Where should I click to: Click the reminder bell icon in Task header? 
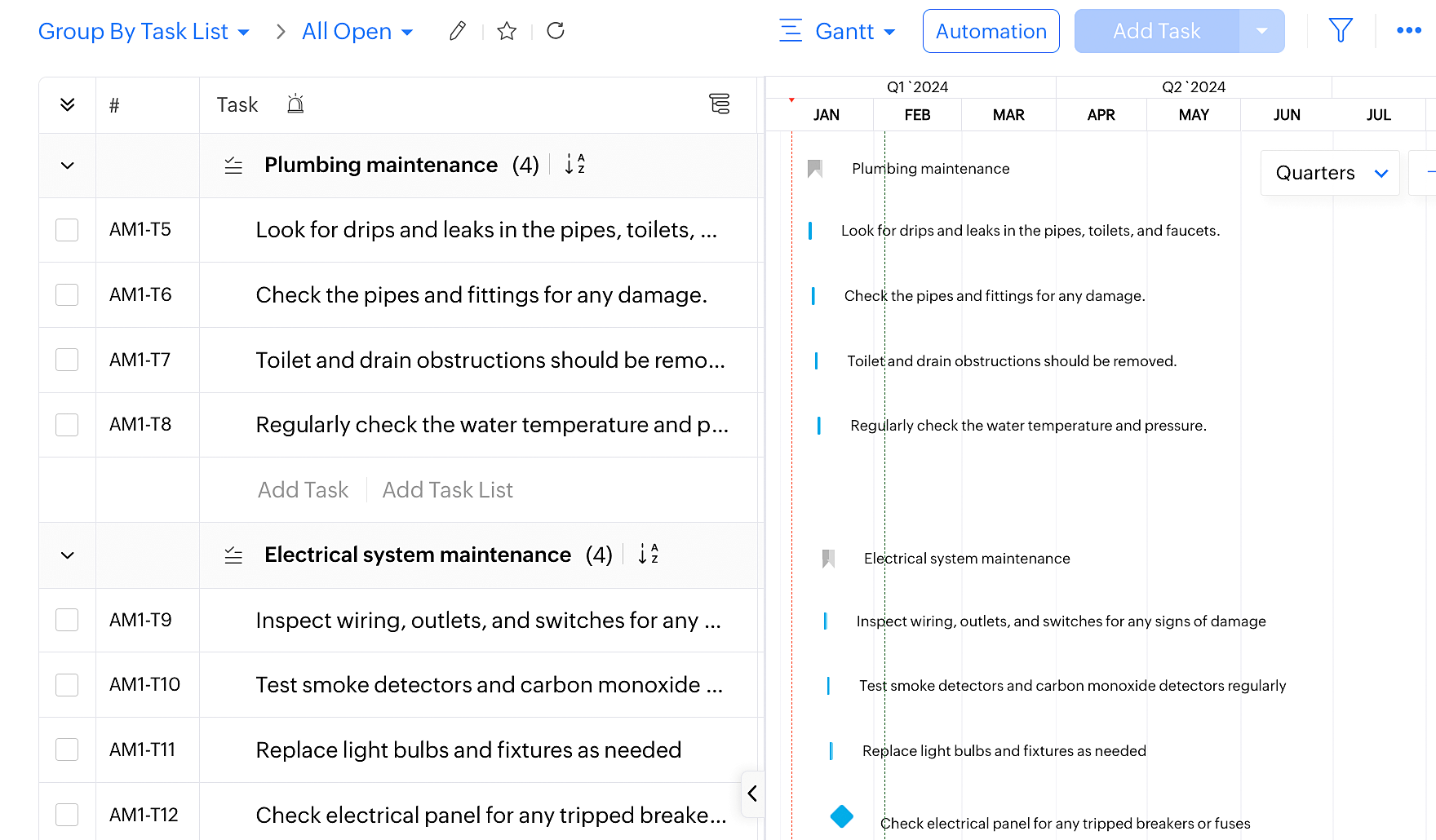click(x=295, y=104)
